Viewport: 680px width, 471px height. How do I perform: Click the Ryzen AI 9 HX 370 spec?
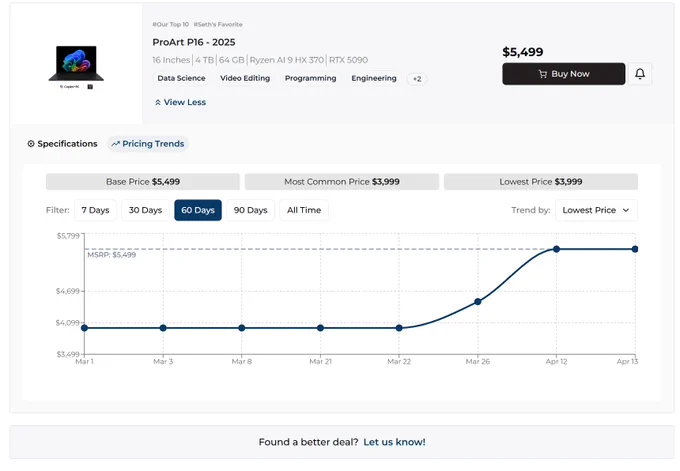pos(287,60)
